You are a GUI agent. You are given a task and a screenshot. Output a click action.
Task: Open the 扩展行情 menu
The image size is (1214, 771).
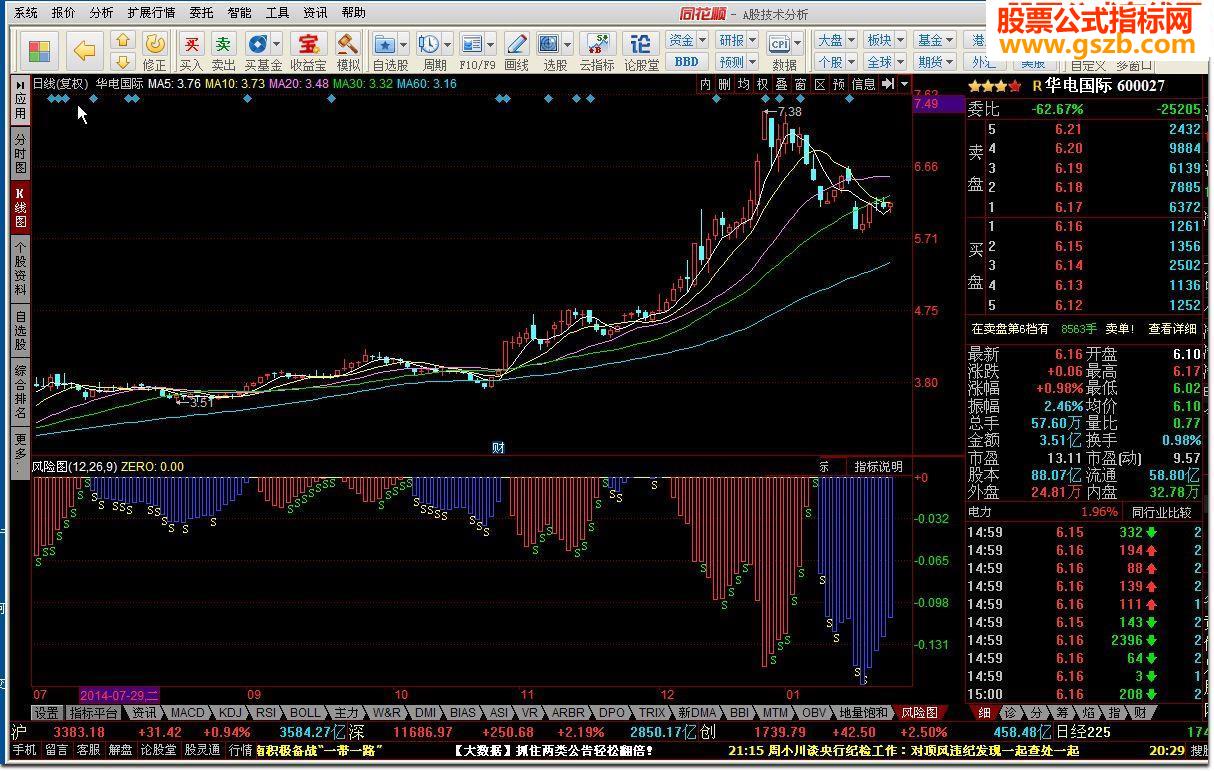click(151, 13)
